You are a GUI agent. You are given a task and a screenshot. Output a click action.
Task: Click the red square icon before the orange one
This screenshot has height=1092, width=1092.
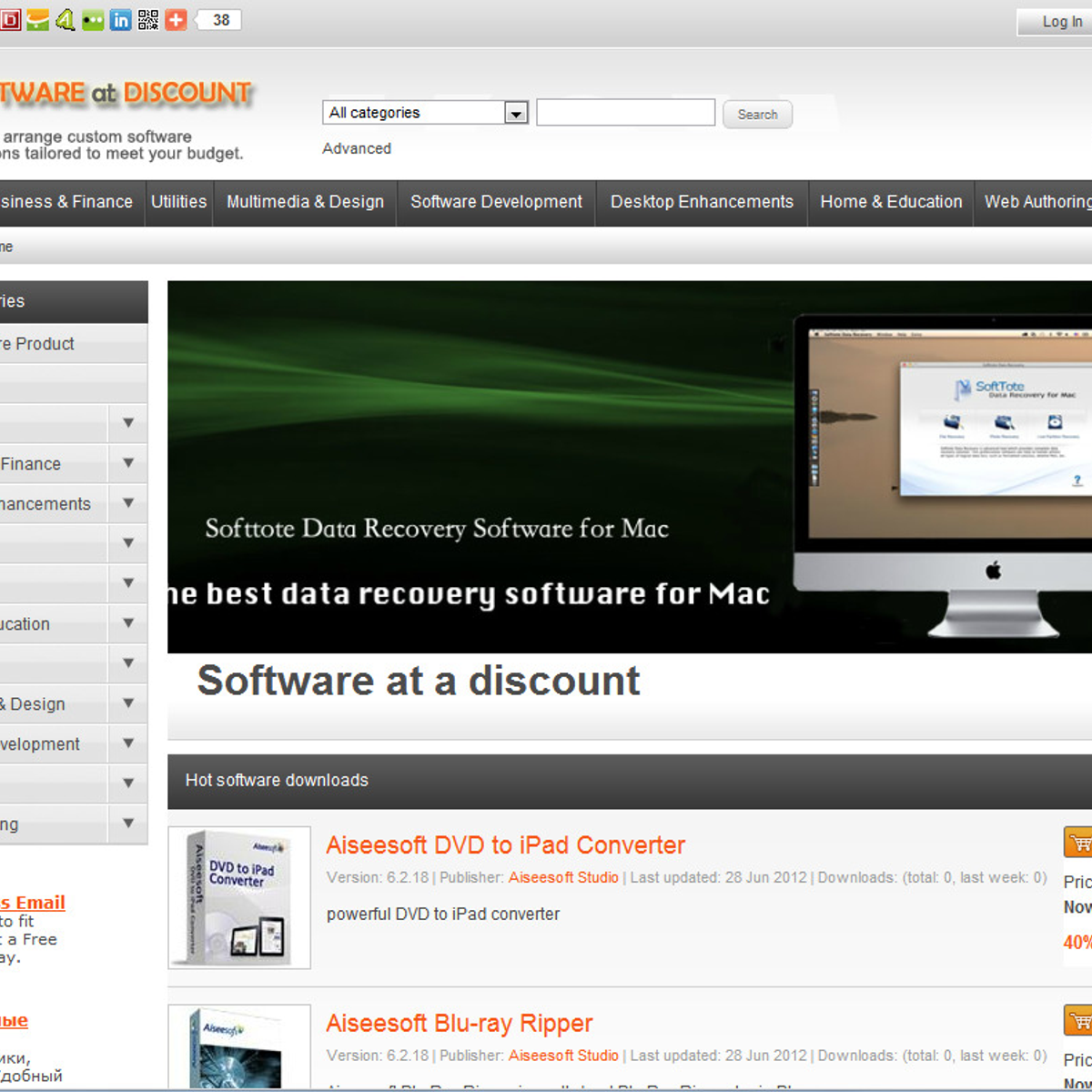pos(11,20)
